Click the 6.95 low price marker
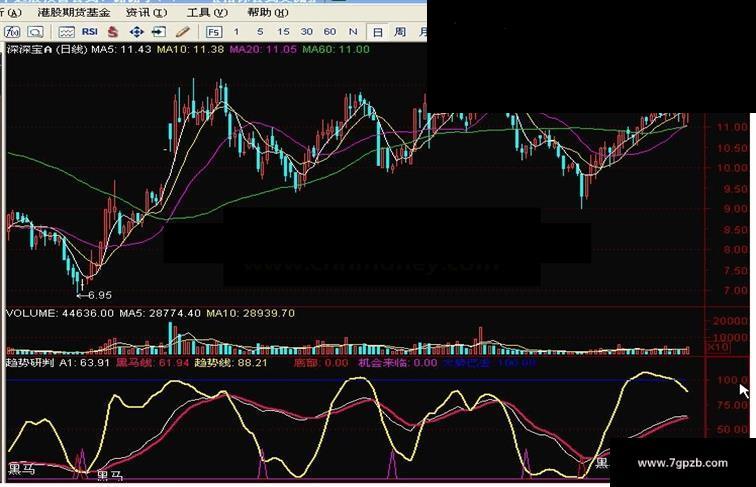Screen dimensions: 756x487 coord(94,295)
